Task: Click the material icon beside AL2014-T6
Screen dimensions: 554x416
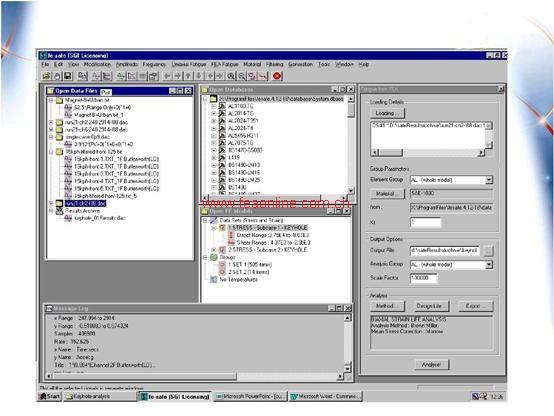Action: 222,113
